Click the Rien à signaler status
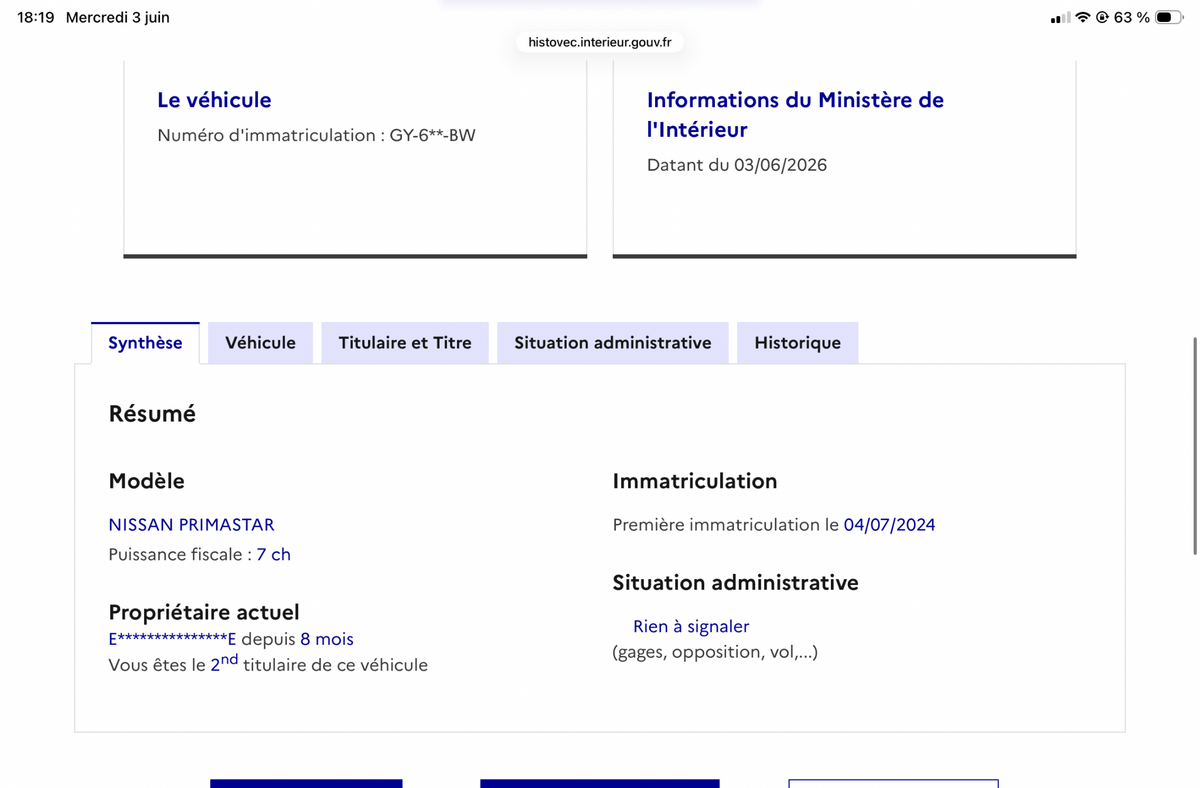The height and width of the screenshot is (788, 1200). click(x=691, y=626)
